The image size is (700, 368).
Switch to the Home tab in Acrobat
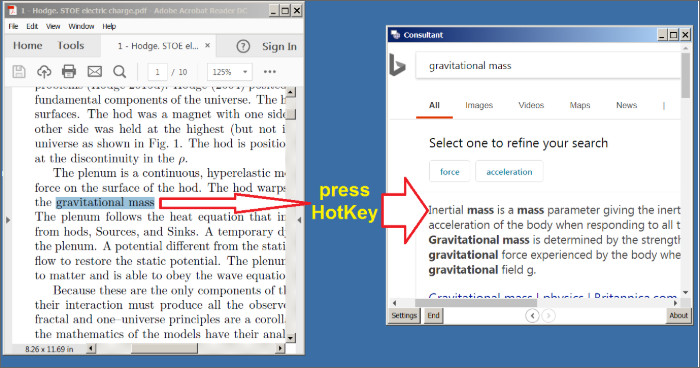pos(28,46)
